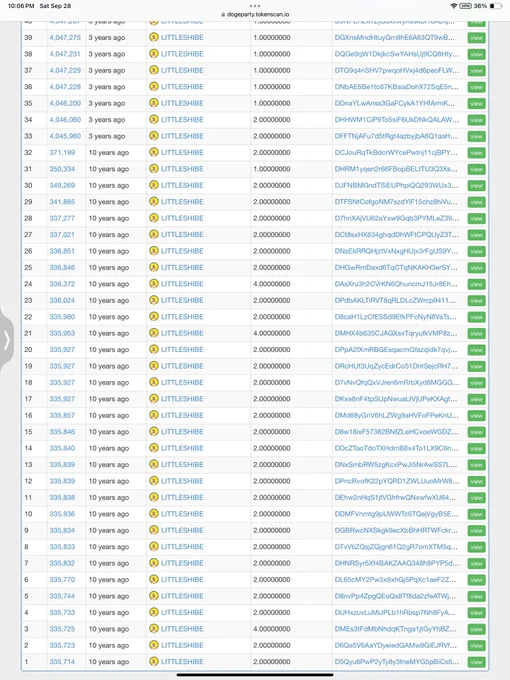Click LITTLESHIBE coin icon in row 1
Viewport: 510px width, 680px height.
coord(154,662)
